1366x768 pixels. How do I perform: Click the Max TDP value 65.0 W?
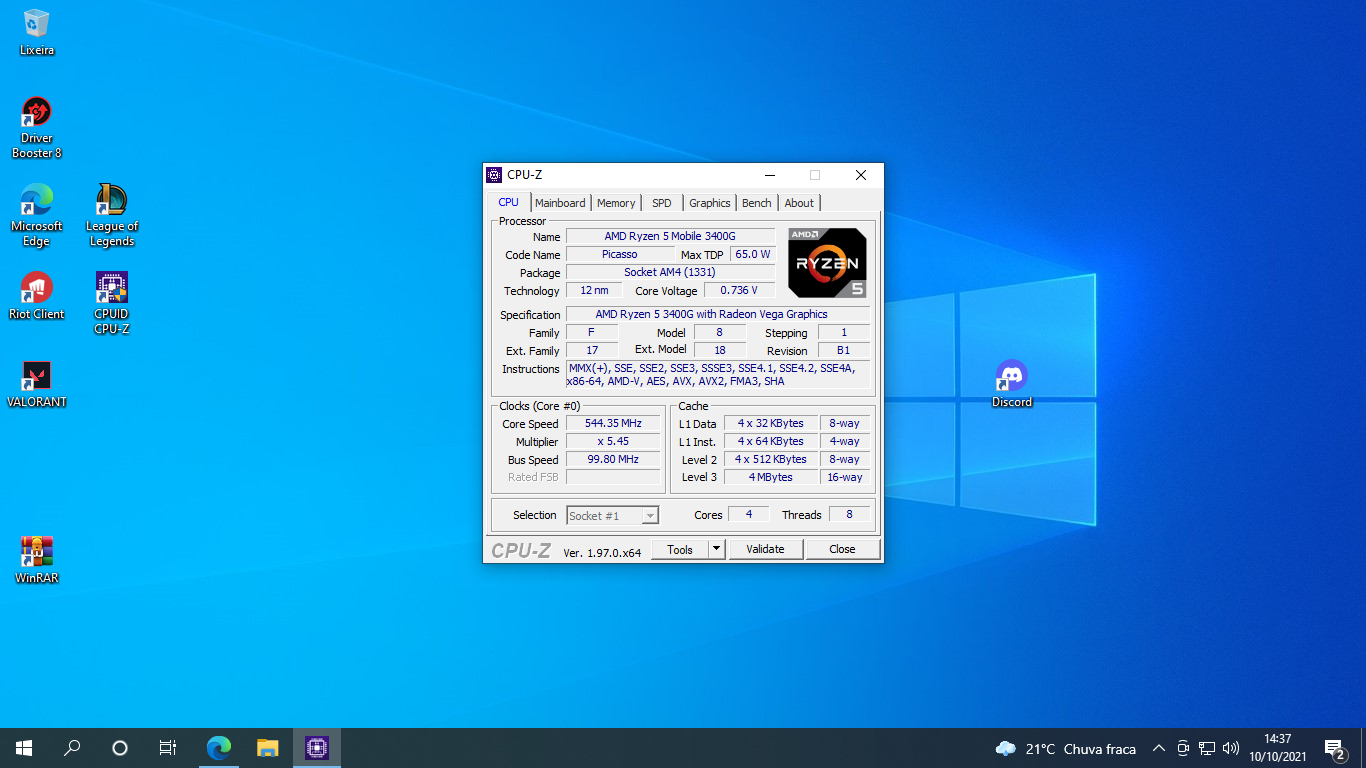[x=753, y=254]
